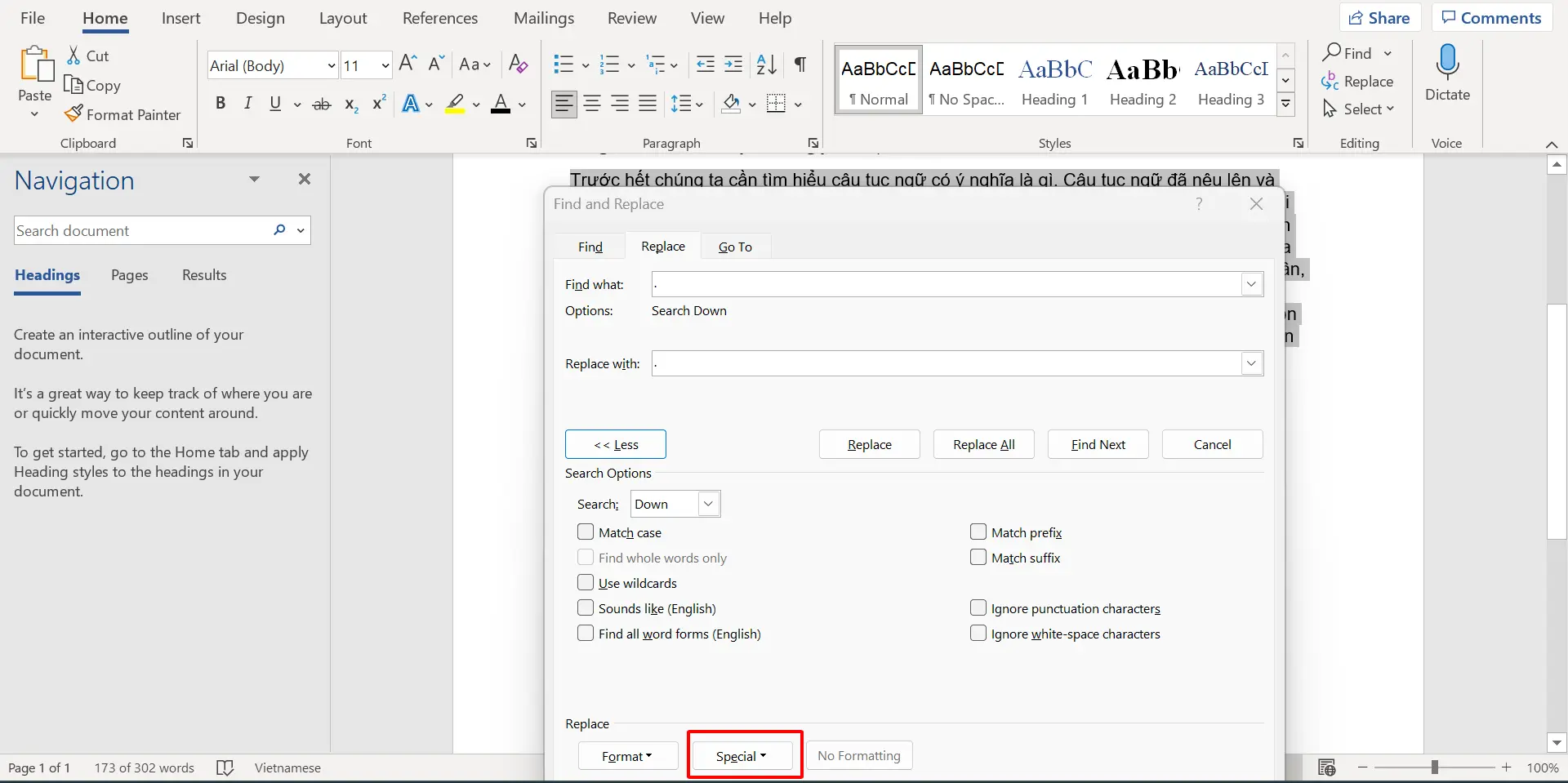Collapse options with << Less button
This screenshot has width=1568, height=783.
coord(616,444)
